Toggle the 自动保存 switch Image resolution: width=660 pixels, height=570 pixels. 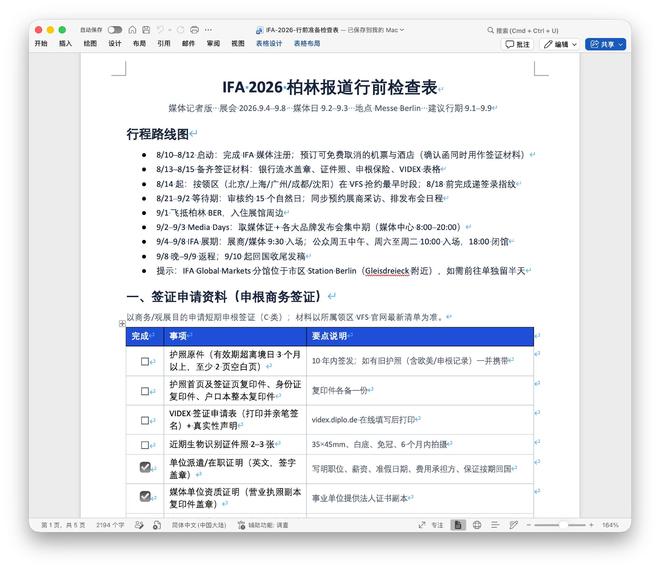[x=114, y=30]
